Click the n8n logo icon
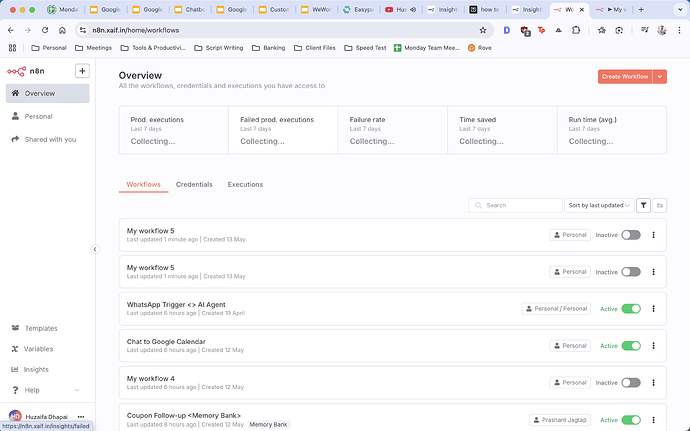This screenshot has width=690, height=431. tap(16, 71)
